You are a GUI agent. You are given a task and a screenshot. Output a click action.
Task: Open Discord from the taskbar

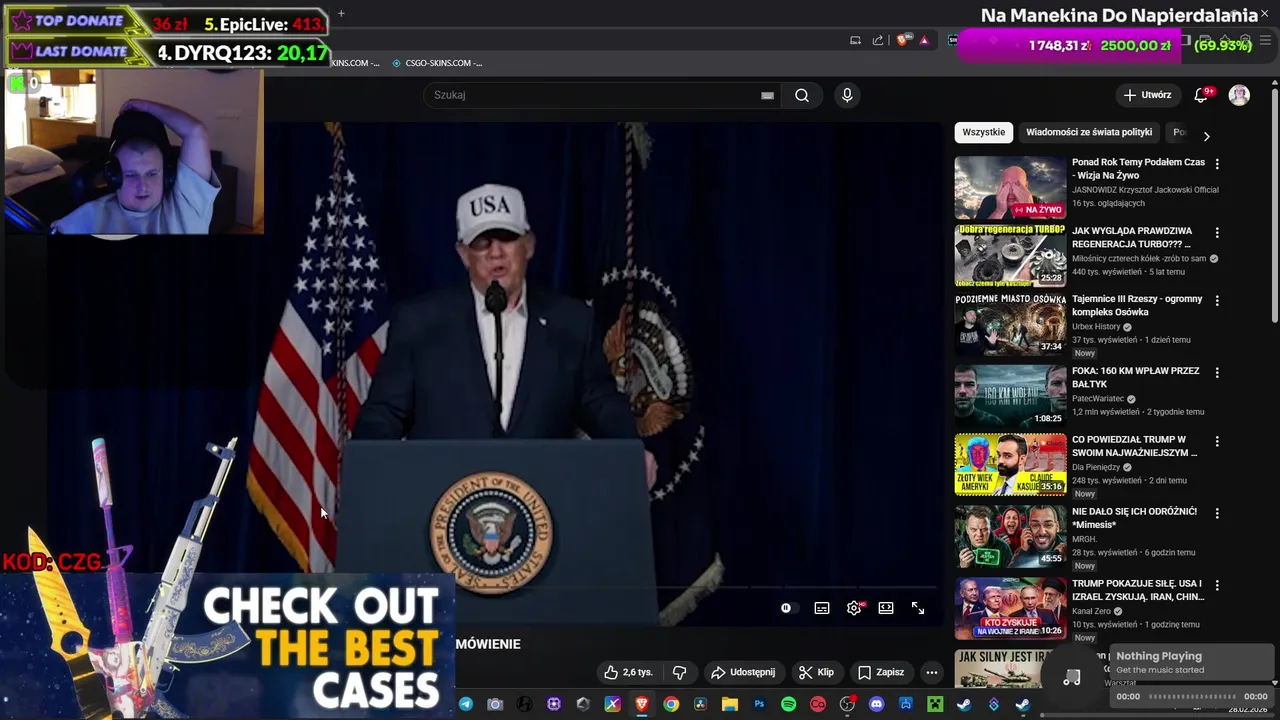pos(877,704)
